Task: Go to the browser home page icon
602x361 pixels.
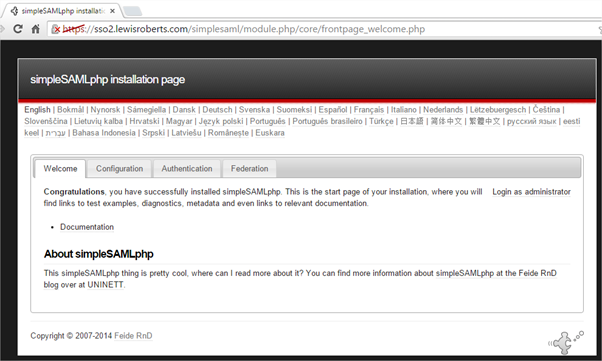Action: click(35, 29)
